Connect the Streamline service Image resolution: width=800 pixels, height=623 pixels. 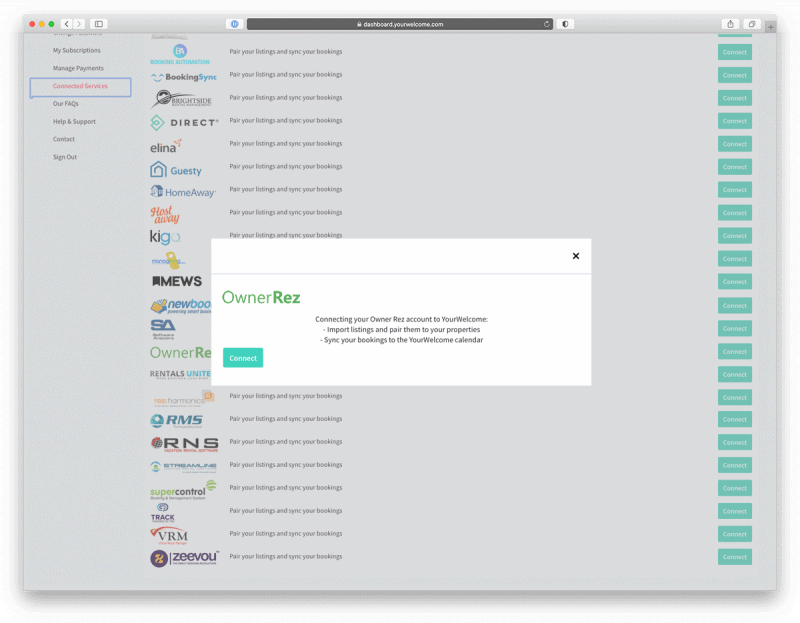(x=734, y=465)
